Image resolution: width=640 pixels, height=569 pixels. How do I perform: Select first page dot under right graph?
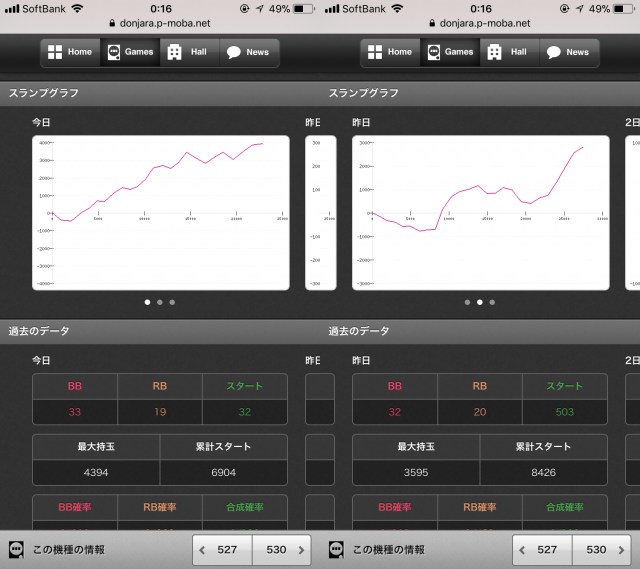click(467, 301)
